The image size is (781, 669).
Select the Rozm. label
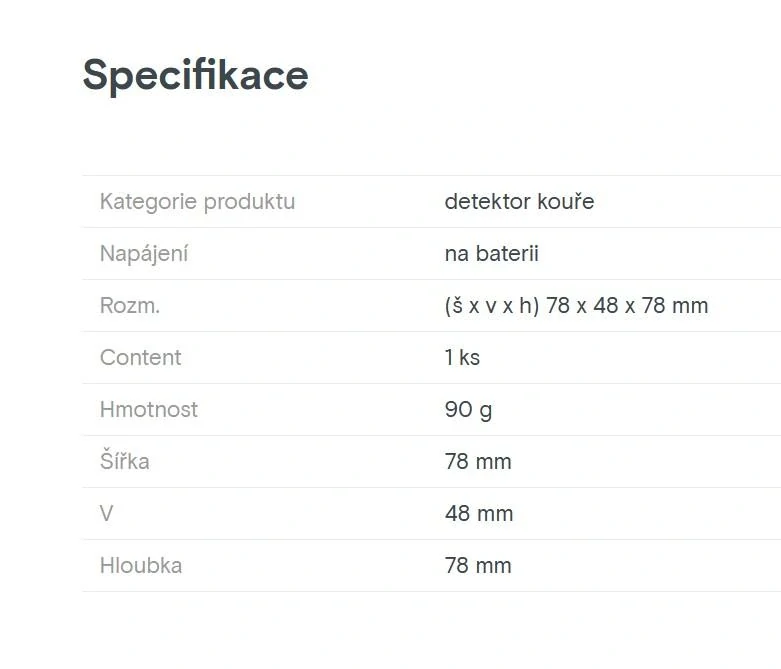point(130,306)
